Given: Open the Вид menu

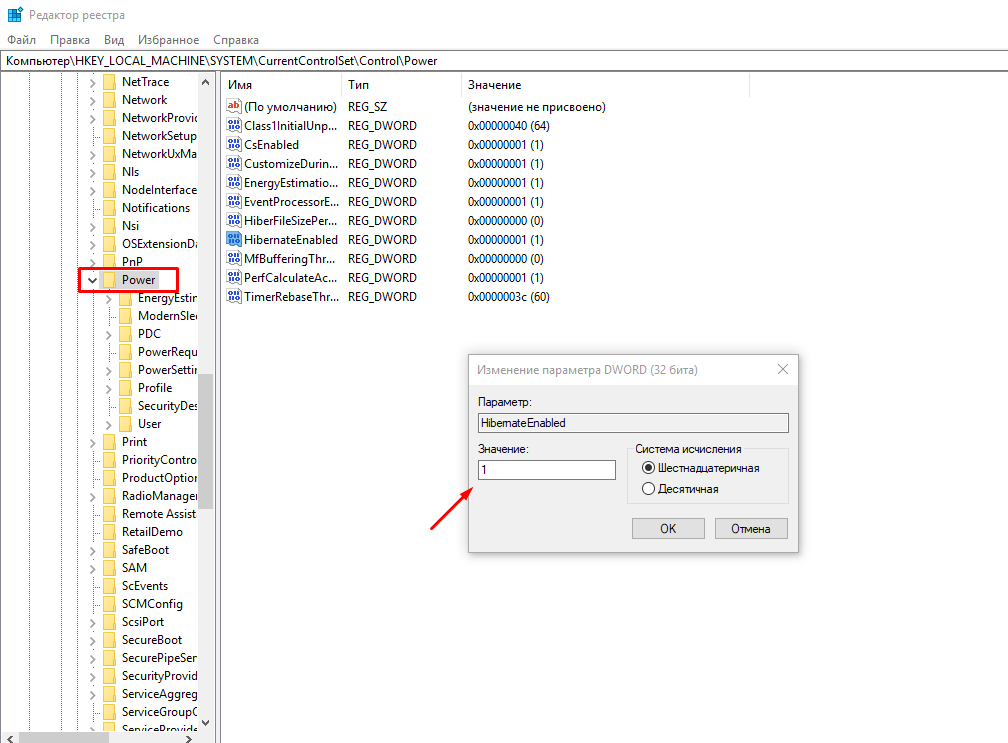Looking at the screenshot, I should [114, 40].
